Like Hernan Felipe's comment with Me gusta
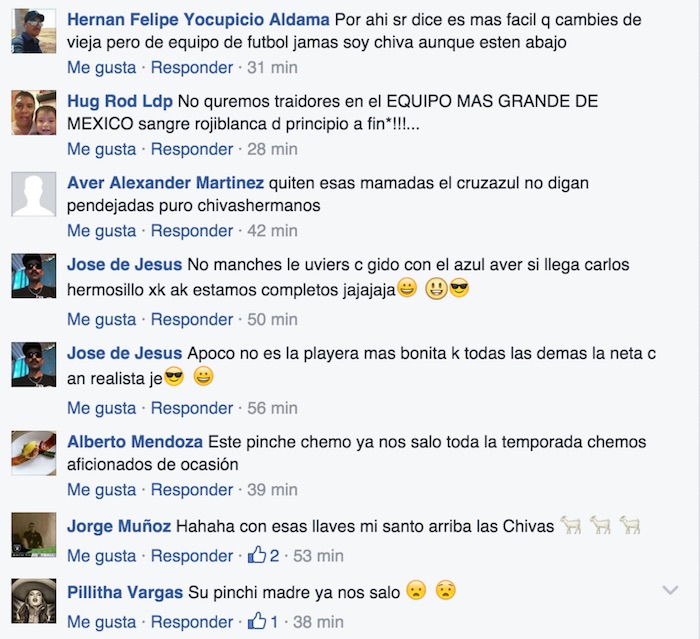700x639 pixels. coord(101,68)
